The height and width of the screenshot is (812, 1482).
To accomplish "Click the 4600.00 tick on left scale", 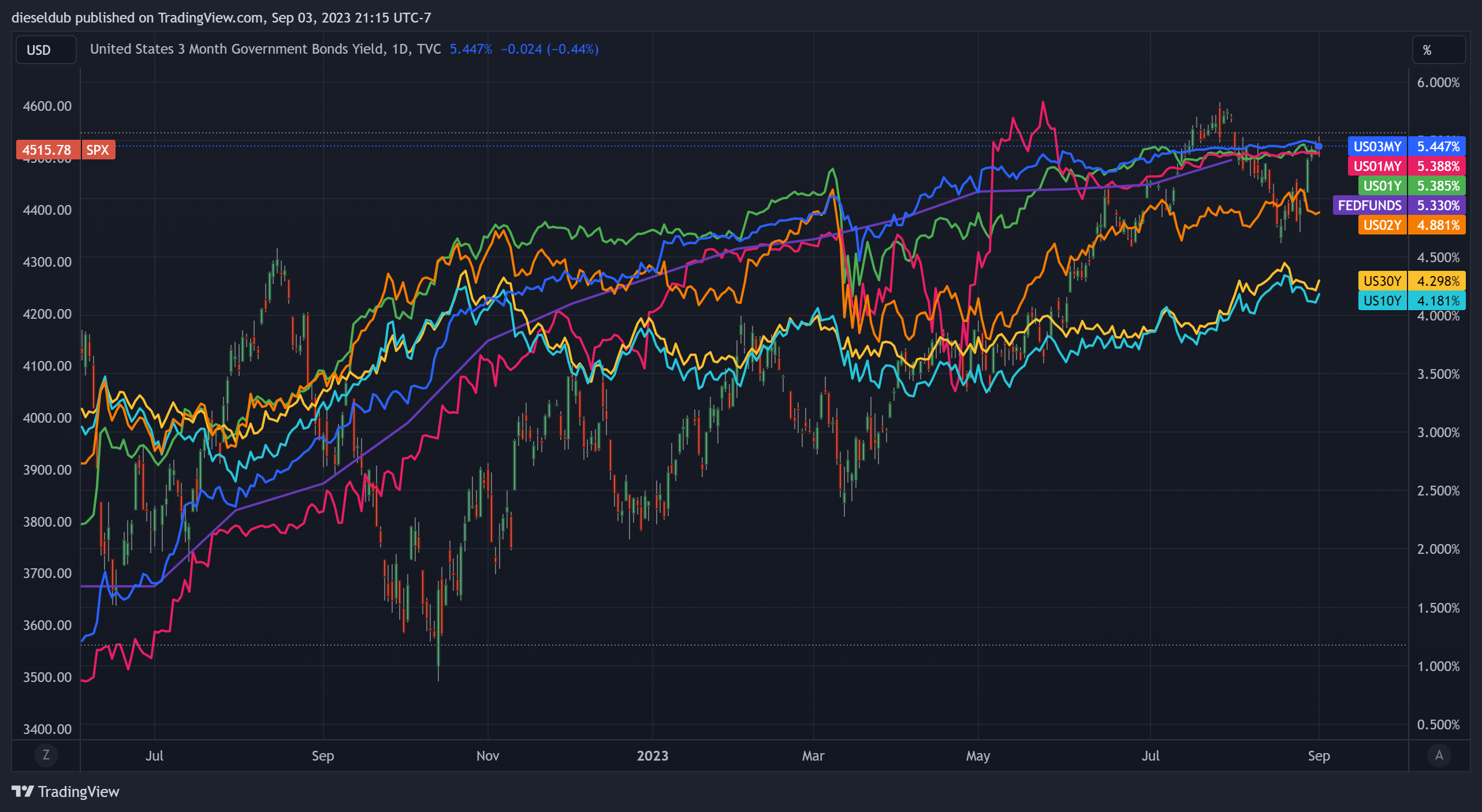I will click(x=47, y=106).
